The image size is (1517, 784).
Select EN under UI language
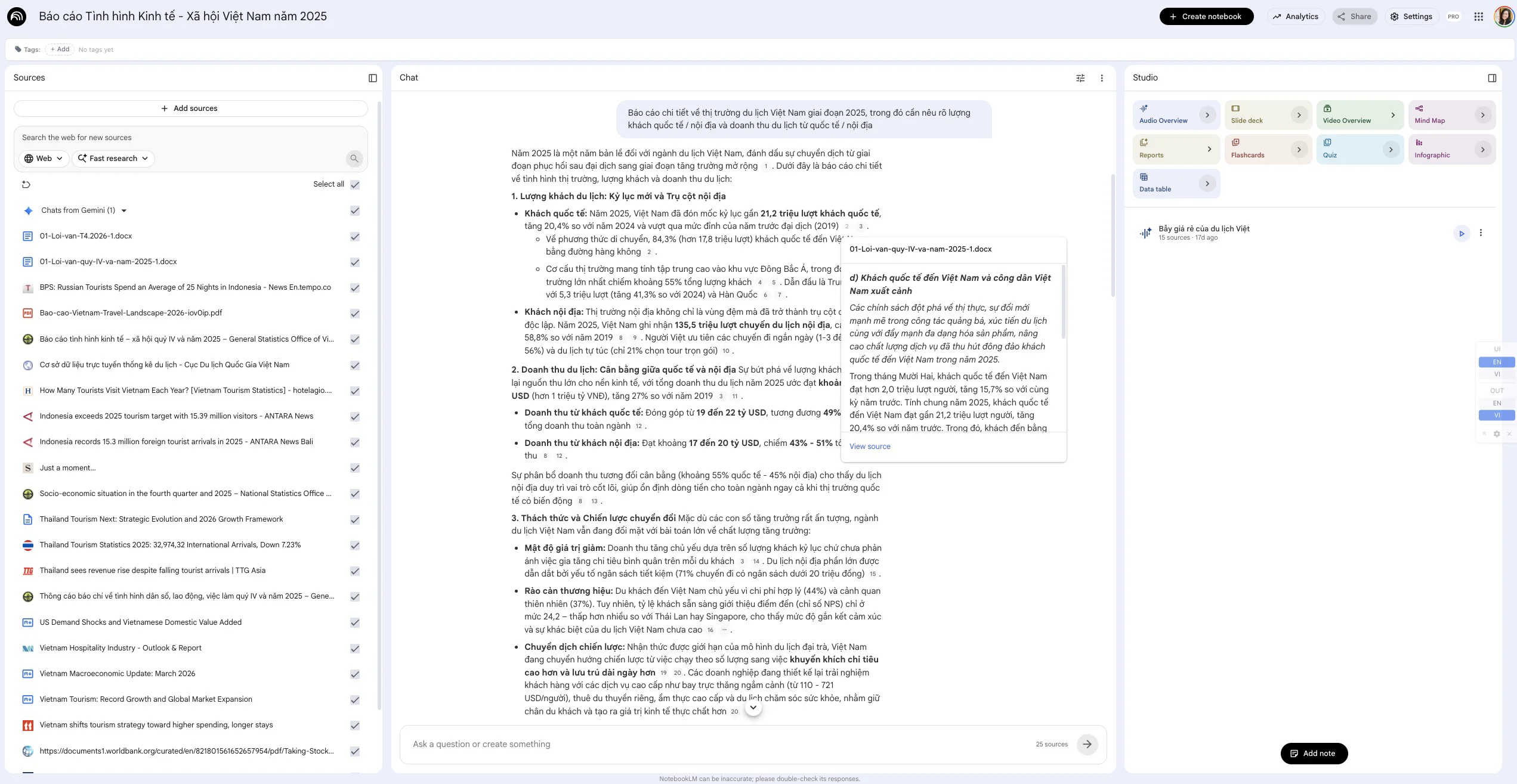[1497, 362]
